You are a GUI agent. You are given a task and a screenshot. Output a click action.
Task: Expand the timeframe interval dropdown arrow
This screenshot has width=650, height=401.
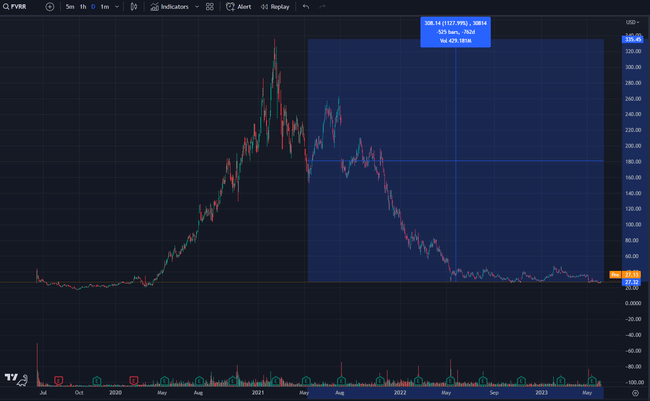(118, 6)
